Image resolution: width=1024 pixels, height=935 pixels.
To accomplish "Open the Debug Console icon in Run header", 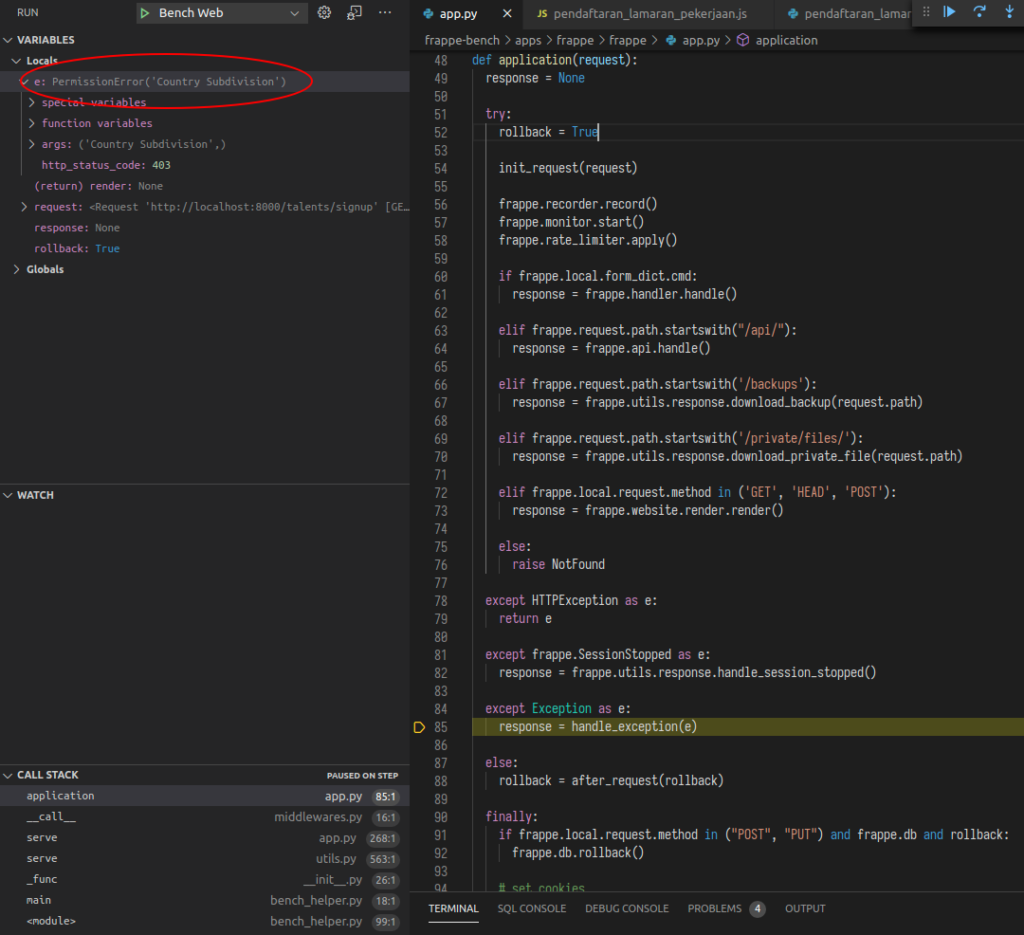I will click(355, 13).
